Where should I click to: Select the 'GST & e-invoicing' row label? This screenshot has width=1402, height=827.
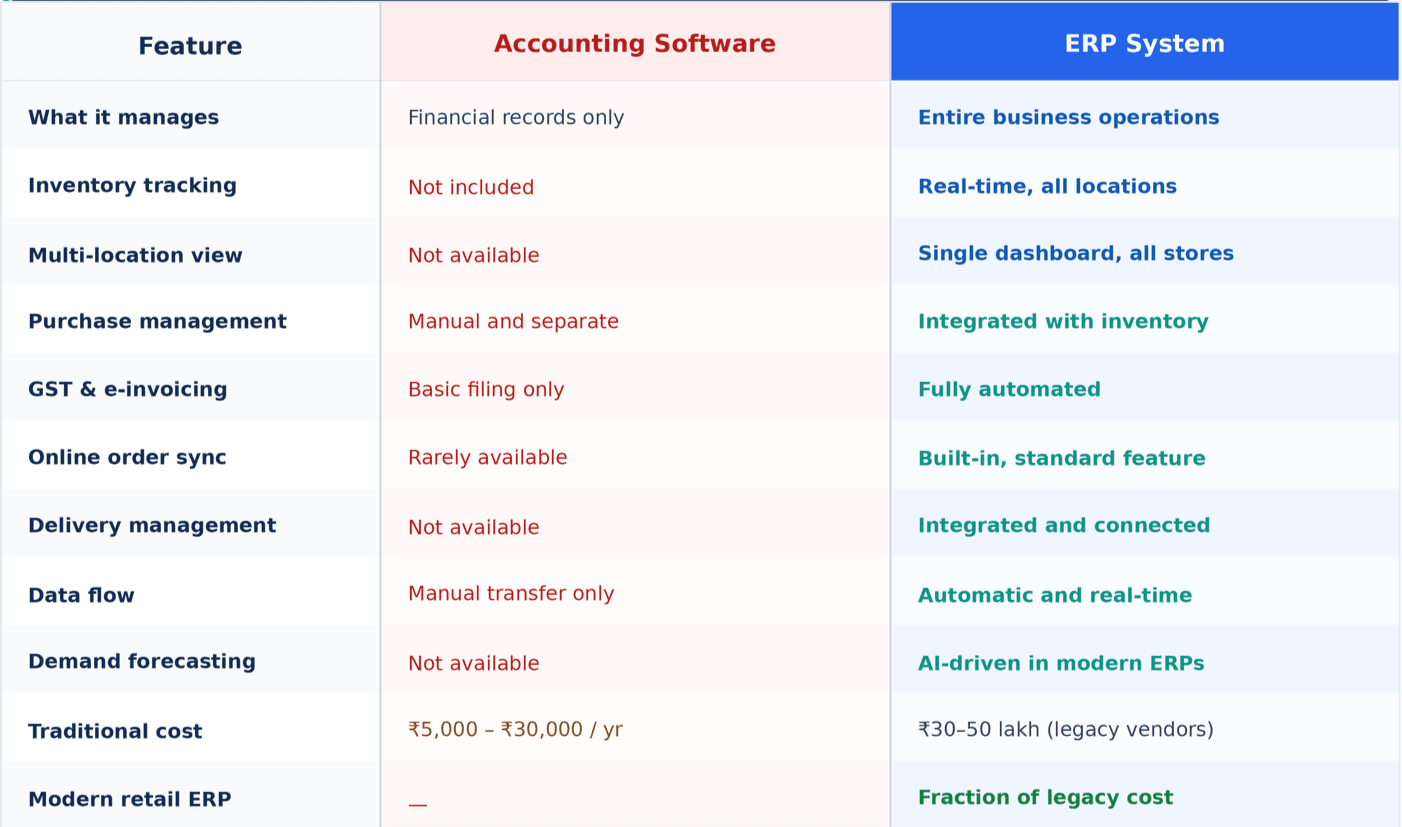click(x=127, y=390)
